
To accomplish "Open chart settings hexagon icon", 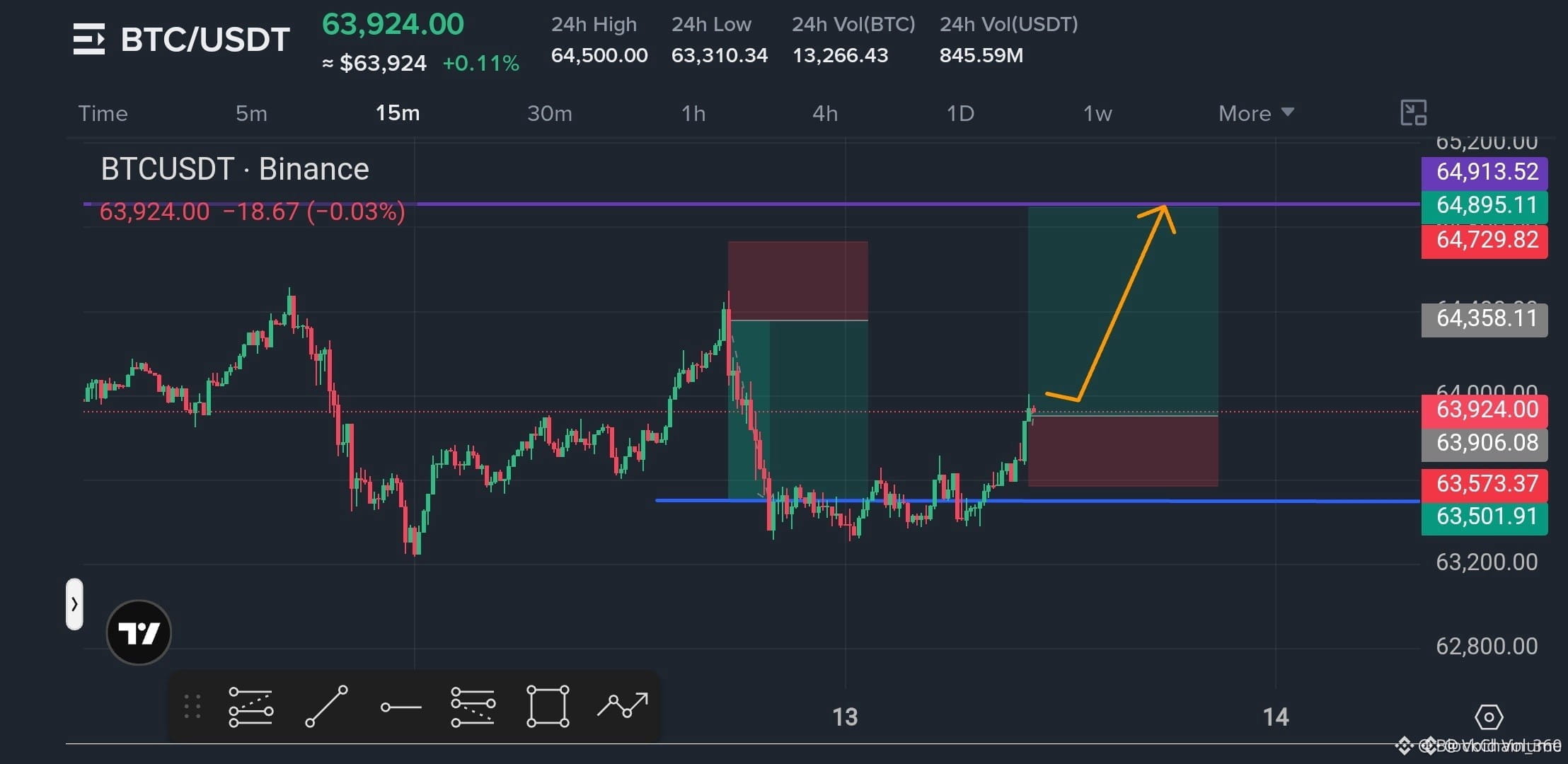I will [x=1489, y=717].
